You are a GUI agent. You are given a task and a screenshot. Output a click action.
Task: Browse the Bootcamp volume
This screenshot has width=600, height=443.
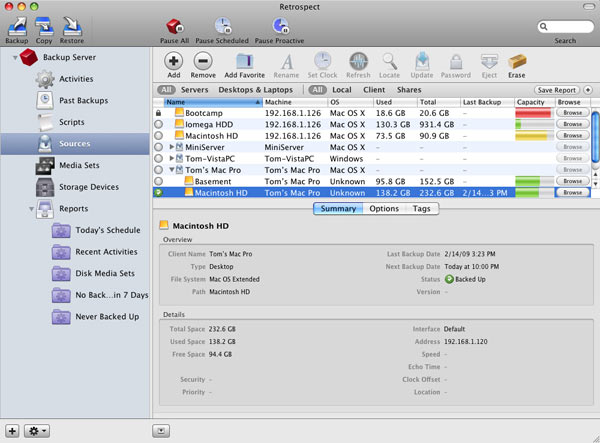(571, 114)
